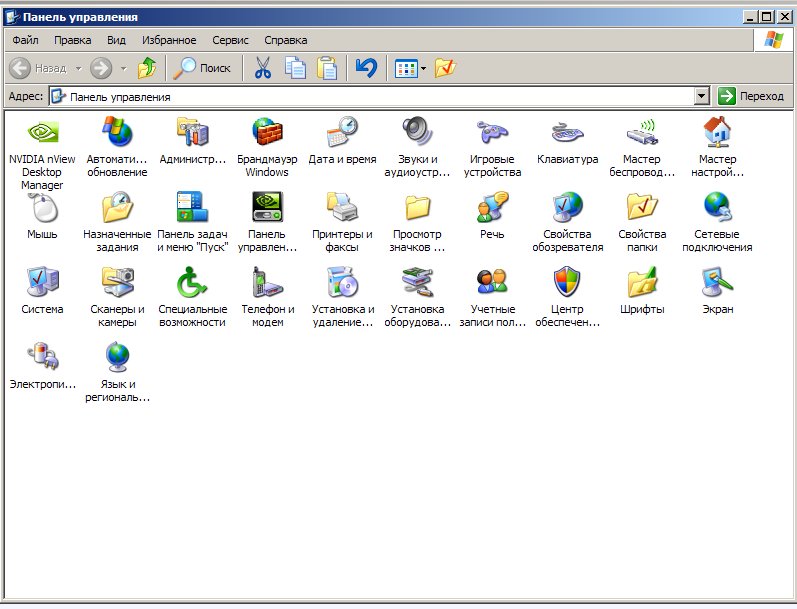
Task: Open the Вид menu
Action: (x=116, y=40)
